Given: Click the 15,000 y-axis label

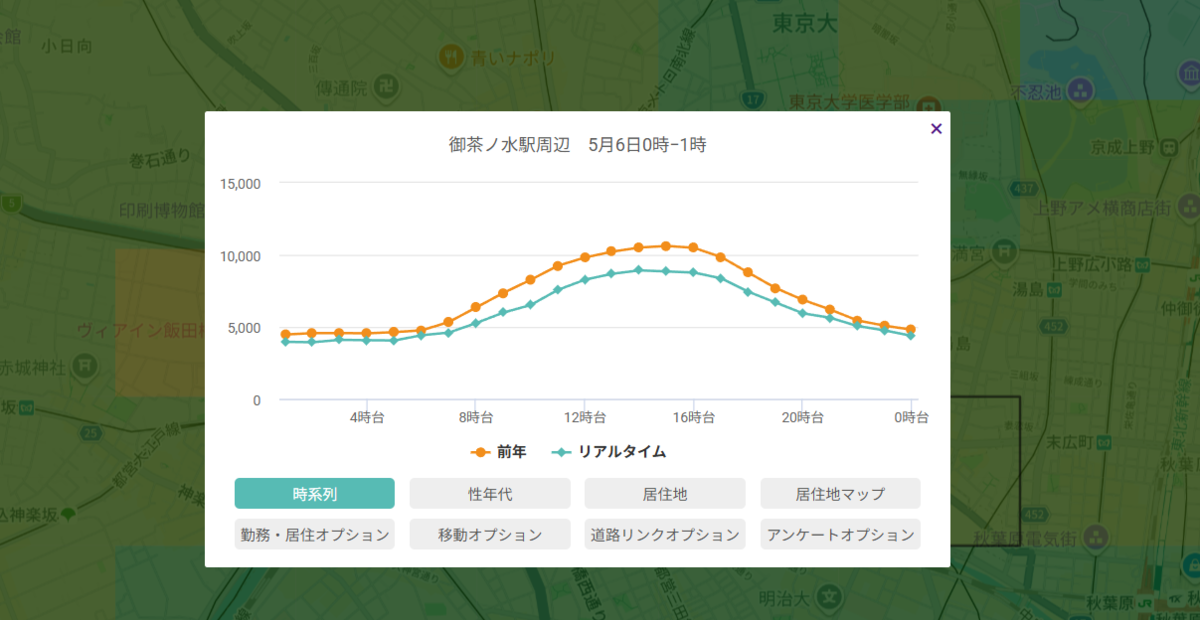Looking at the screenshot, I should [240, 184].
